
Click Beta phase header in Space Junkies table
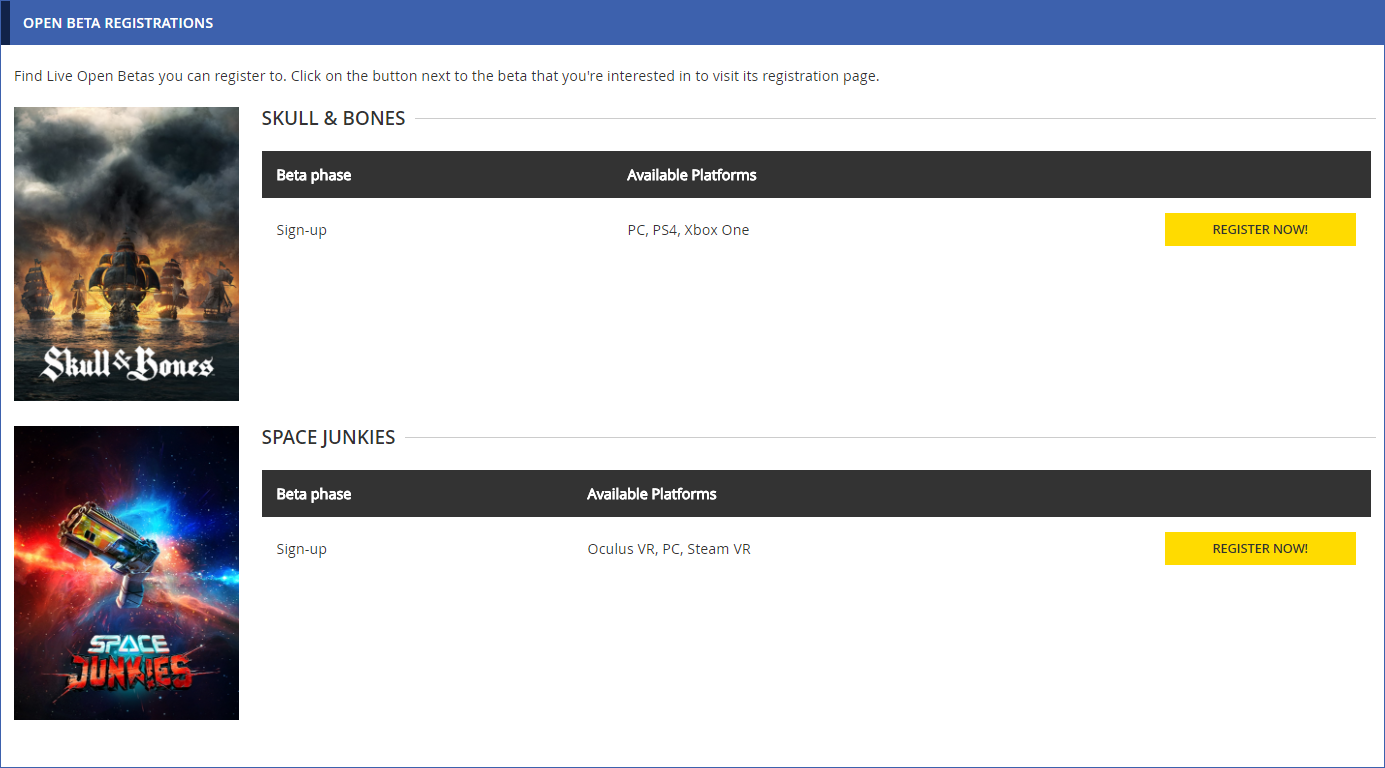click(x=314, y=494)
